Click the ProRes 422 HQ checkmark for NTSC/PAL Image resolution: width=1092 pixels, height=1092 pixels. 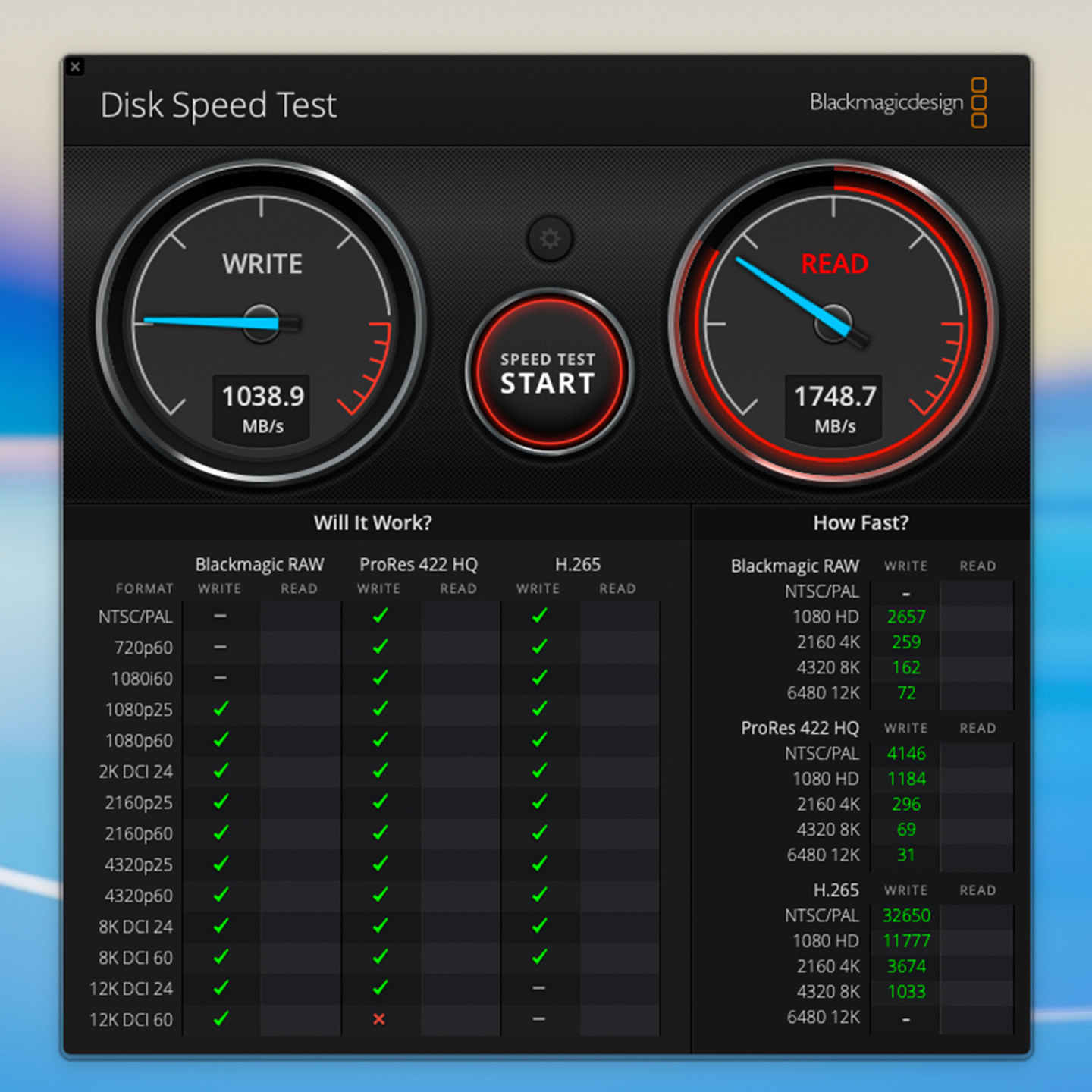pos(380,616)
